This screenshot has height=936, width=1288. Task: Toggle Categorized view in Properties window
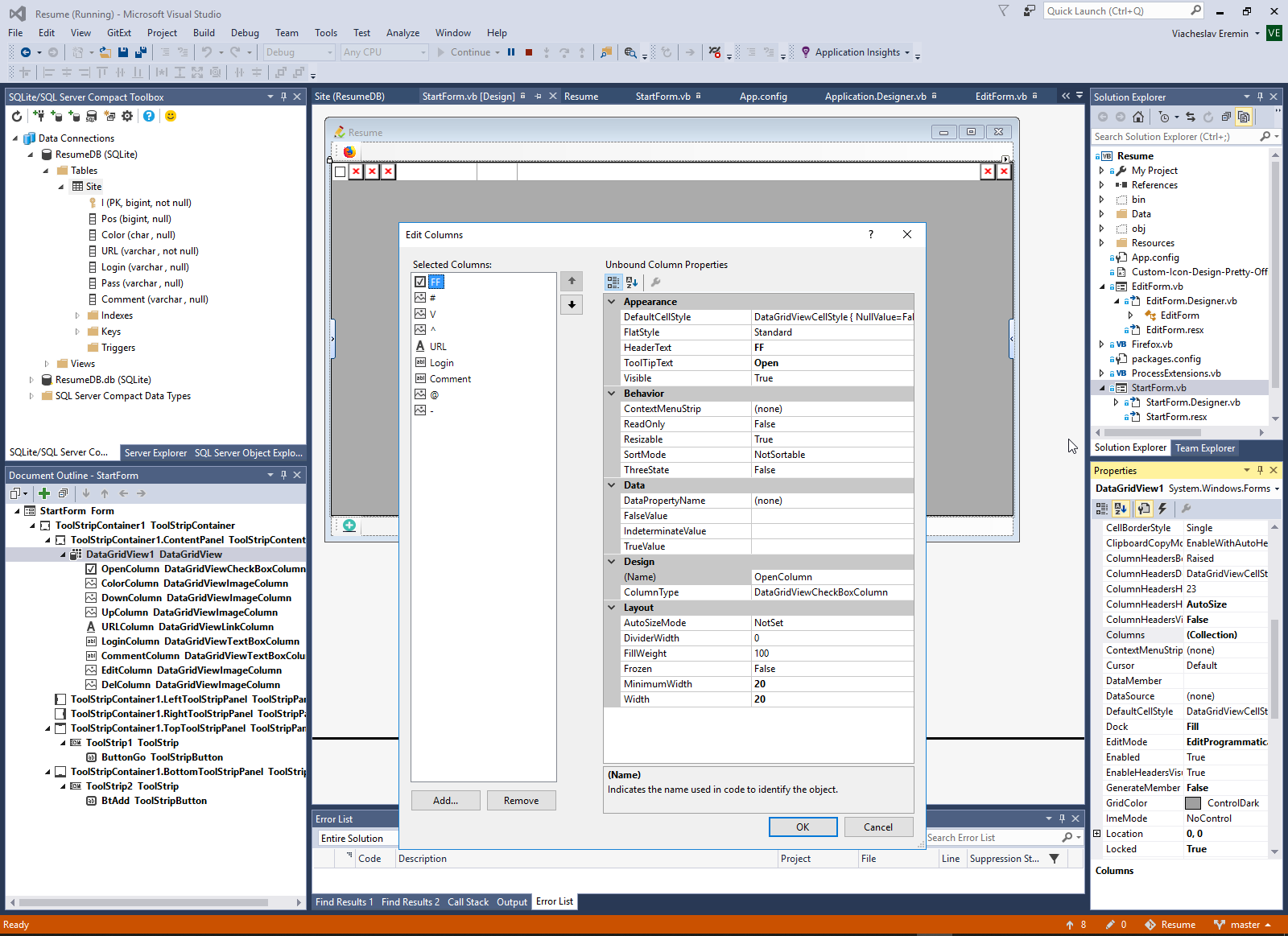1102,509
